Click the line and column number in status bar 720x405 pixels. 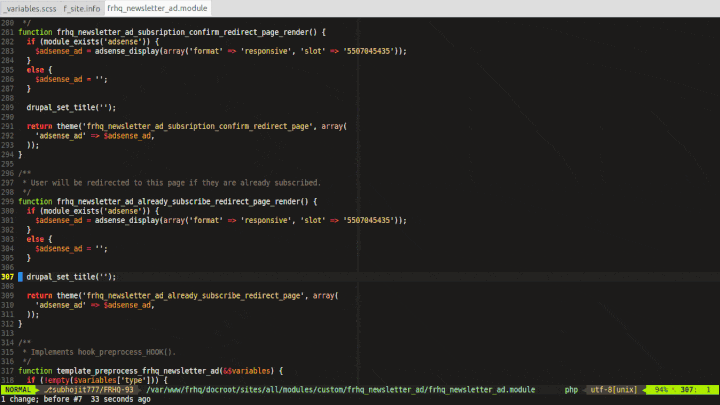[x=696, y=389]
